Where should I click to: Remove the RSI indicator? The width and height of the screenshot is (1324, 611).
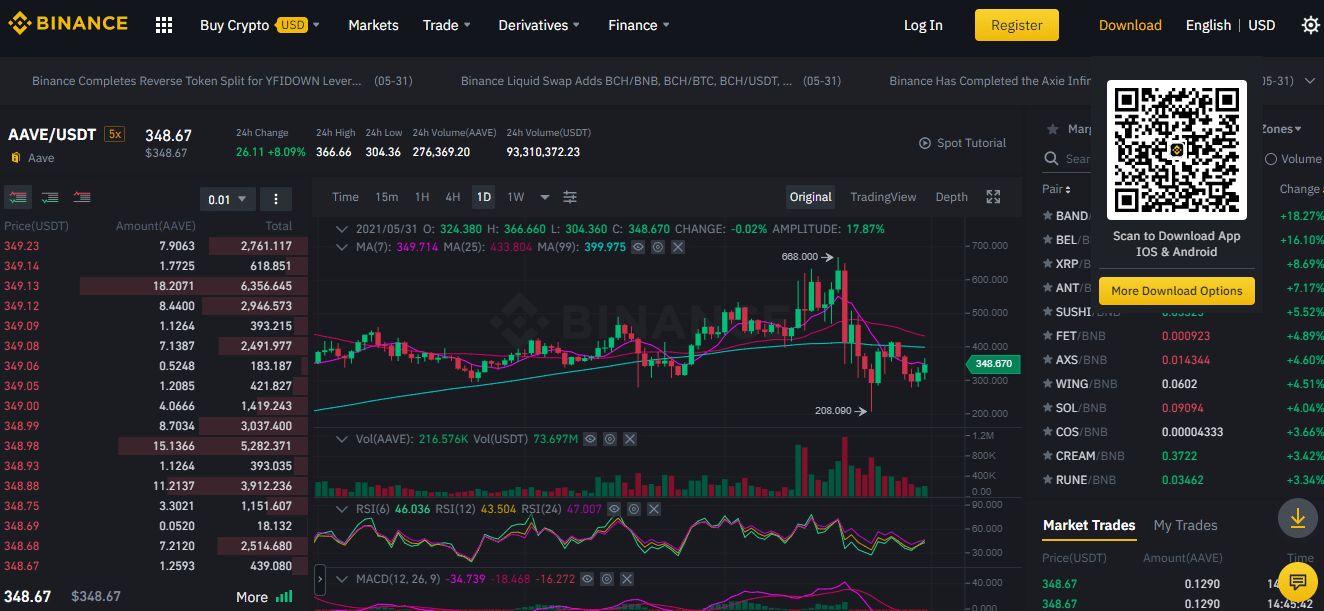click(654, 509)
